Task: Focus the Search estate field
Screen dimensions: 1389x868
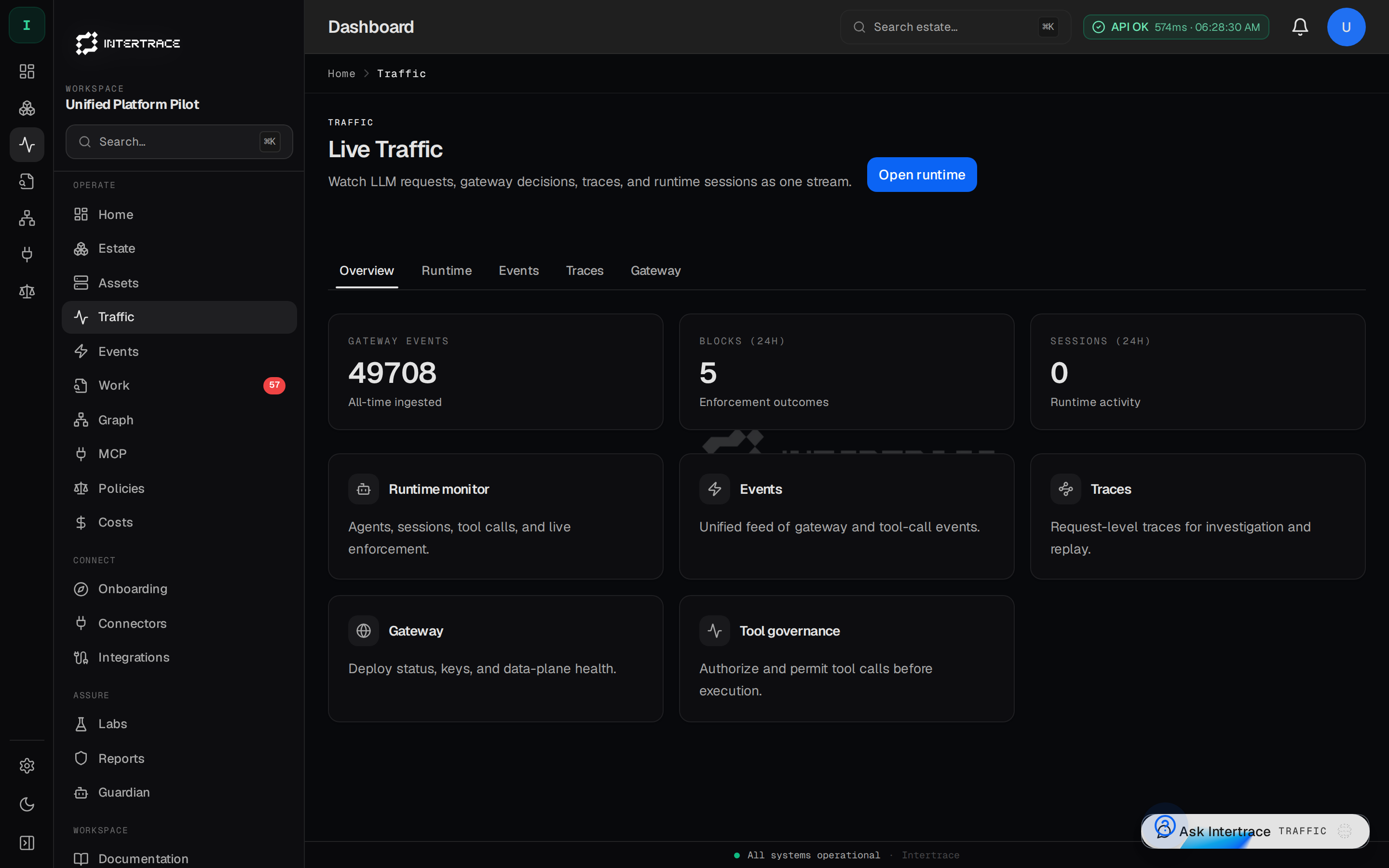Action: pyautogui.click(x=955, y=27)
